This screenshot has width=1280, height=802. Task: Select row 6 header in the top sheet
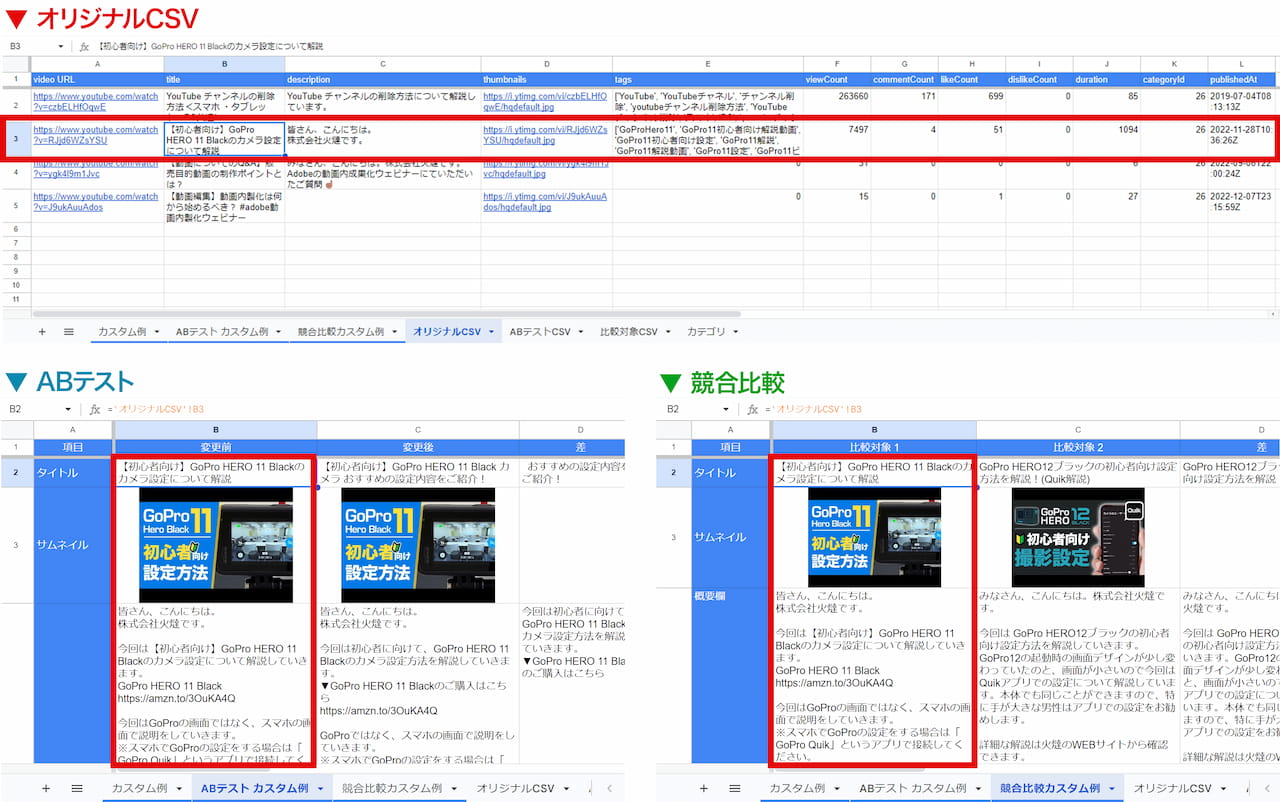15,229
